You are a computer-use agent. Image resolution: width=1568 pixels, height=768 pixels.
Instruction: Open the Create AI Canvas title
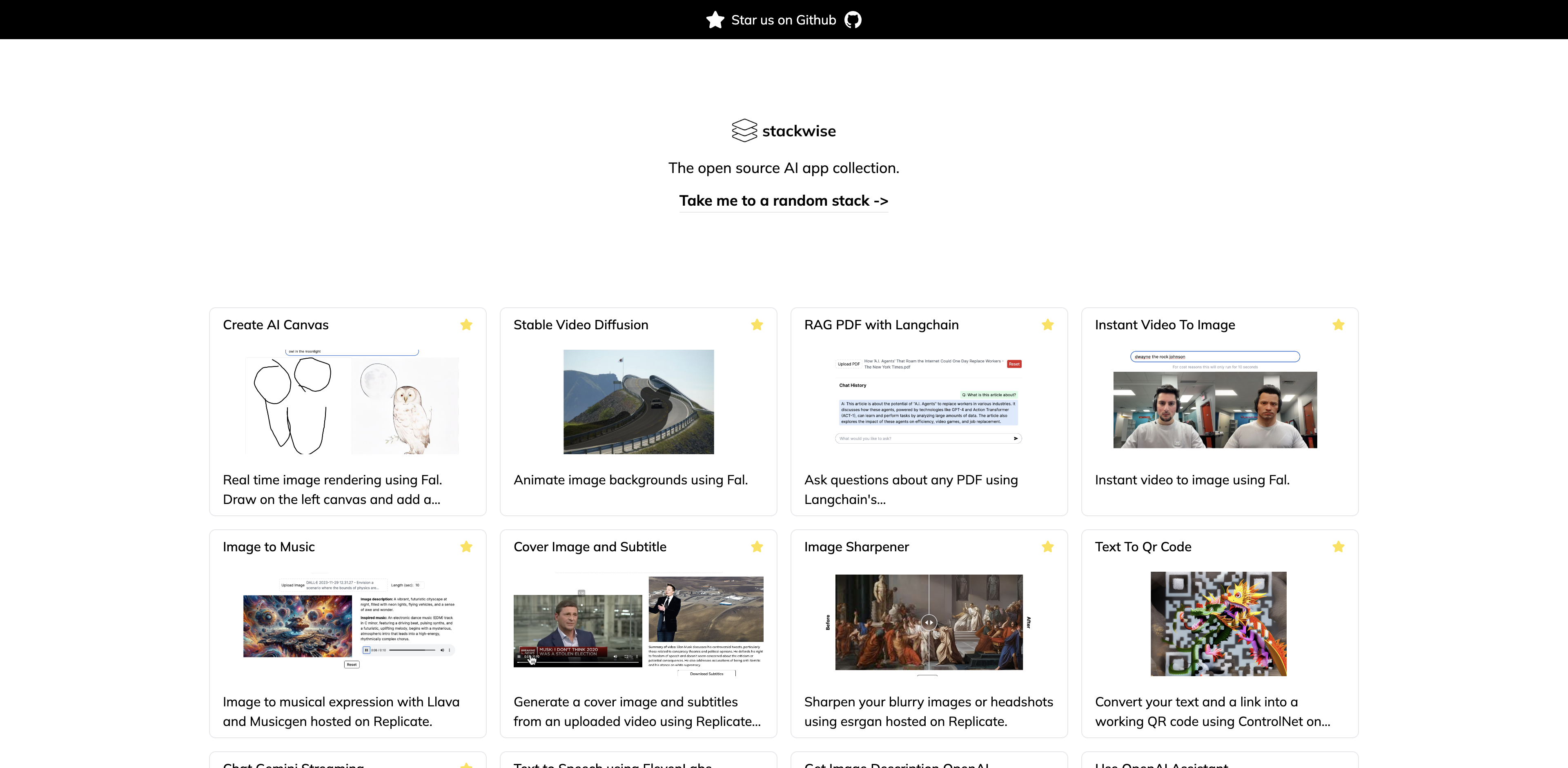pyautogui.click(x=276, y=325)
